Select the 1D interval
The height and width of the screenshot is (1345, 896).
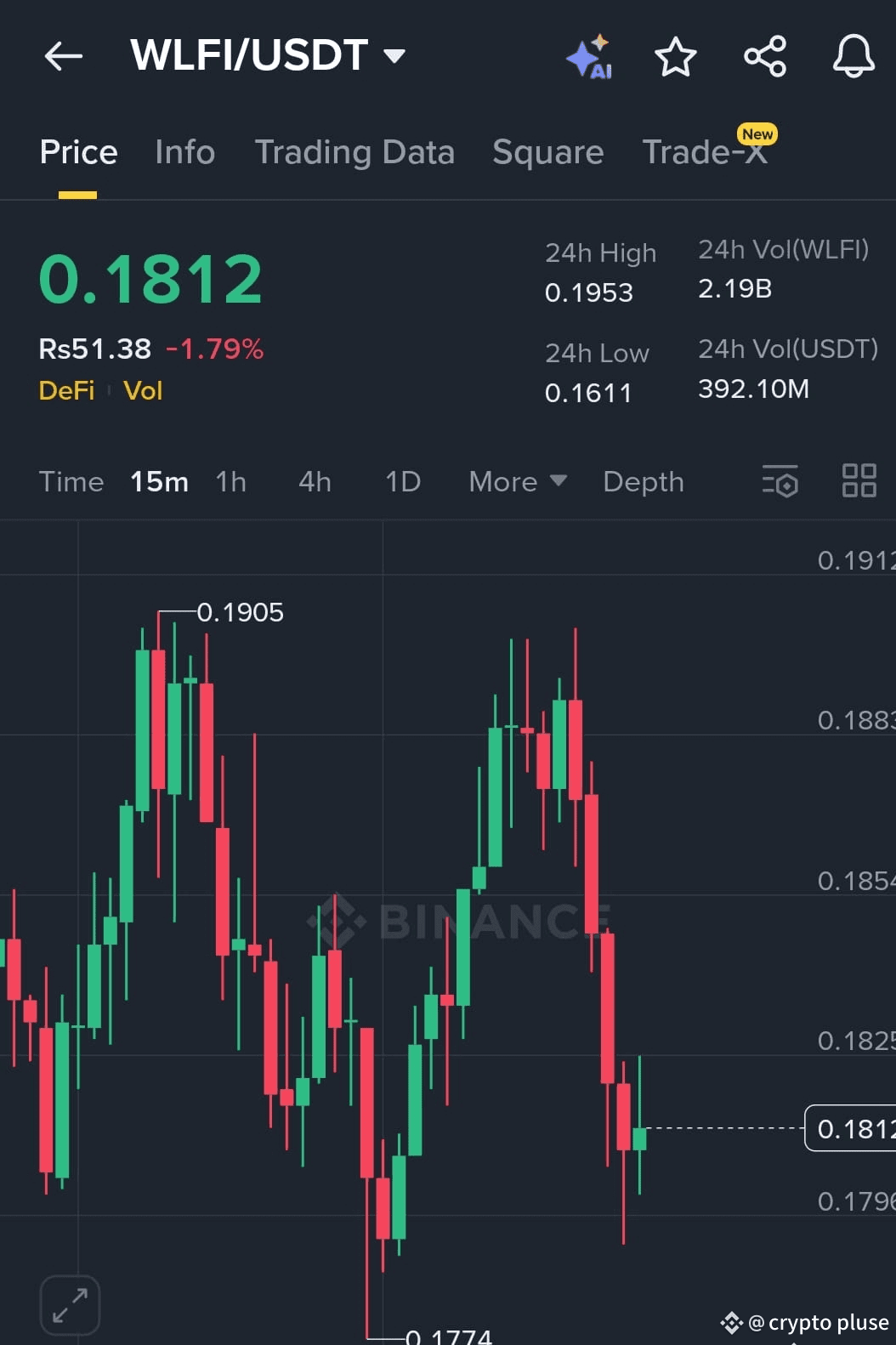point(403,482)
